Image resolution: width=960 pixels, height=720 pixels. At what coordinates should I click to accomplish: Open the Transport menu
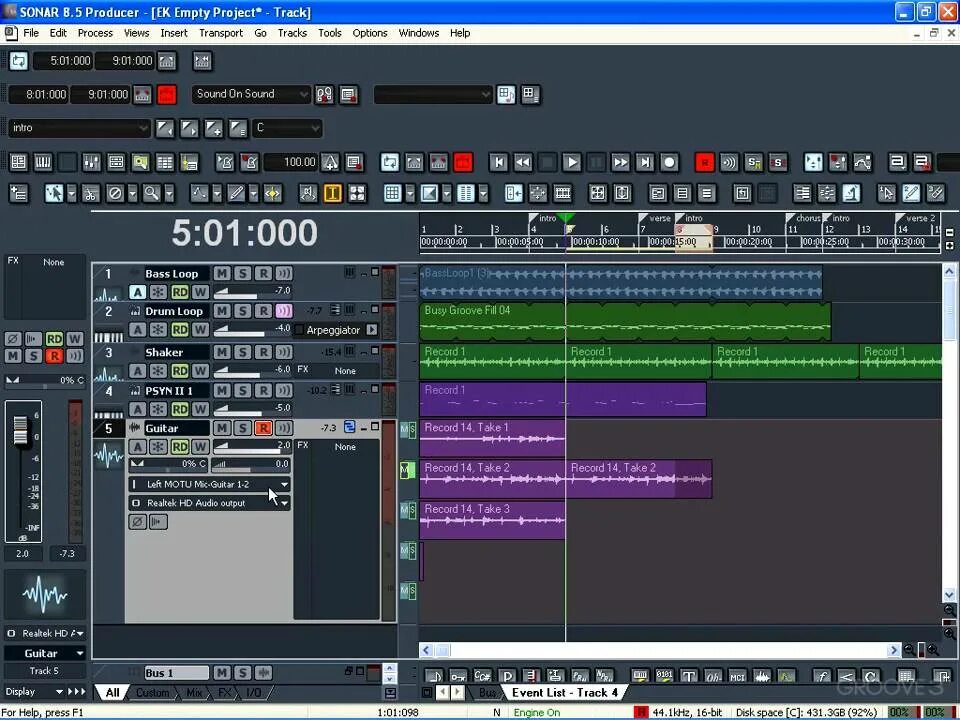[x=221, y=33]
